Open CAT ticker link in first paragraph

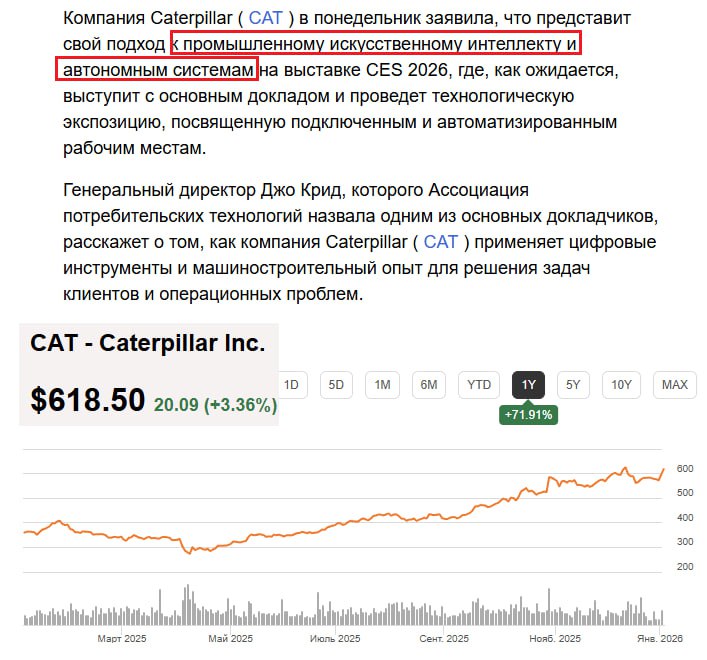pos(266,18)
